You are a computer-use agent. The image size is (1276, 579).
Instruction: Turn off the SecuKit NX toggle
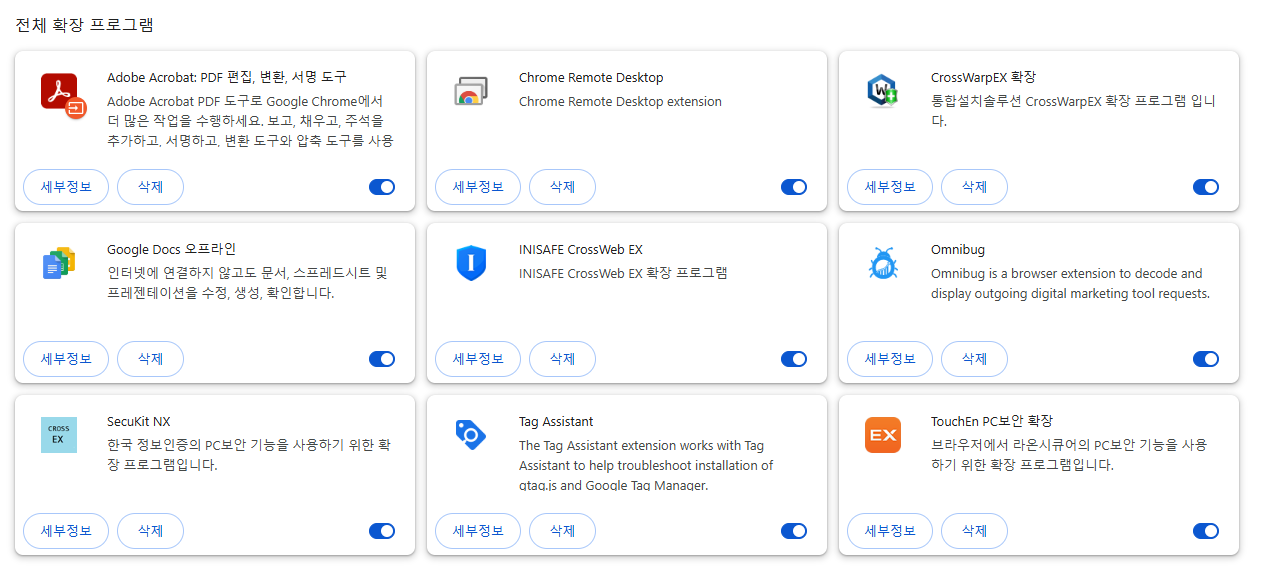coord(382,531)
